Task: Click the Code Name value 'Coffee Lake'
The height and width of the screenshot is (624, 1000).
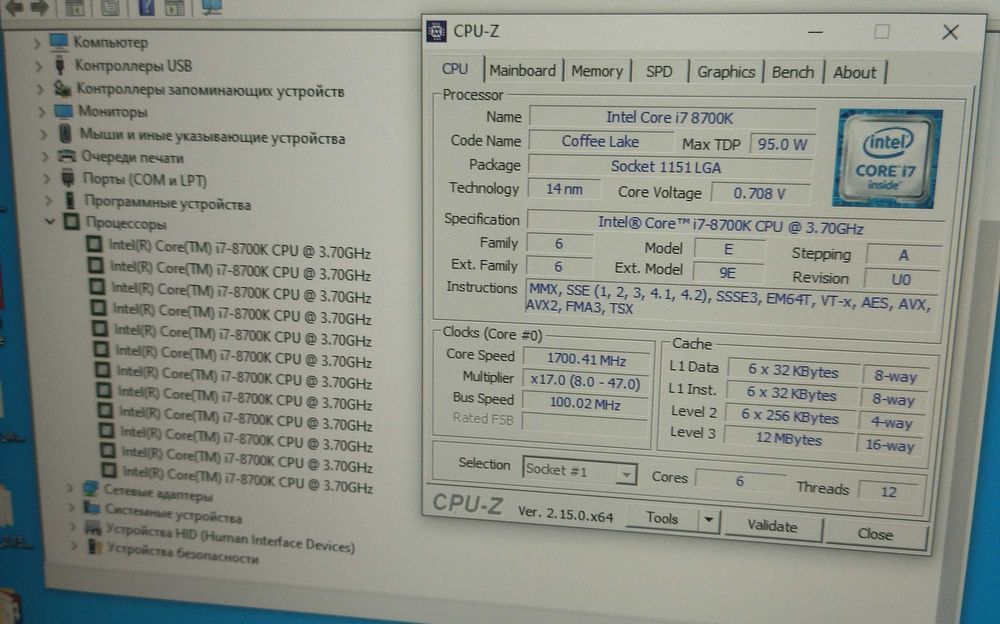Action: coord(600,141)
